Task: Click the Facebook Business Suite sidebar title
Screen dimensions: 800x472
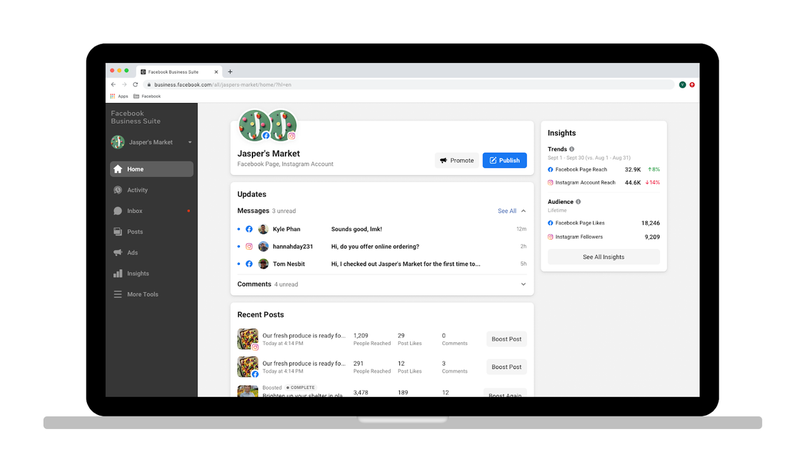Action: tap(136, 117)
